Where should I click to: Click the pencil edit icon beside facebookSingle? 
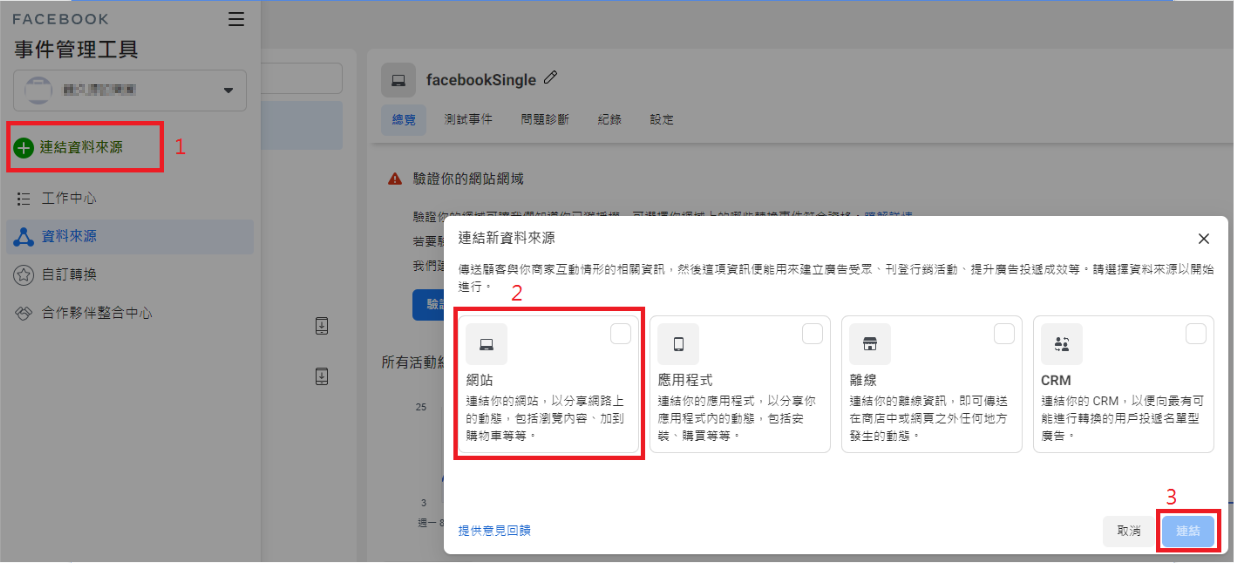[x=550, y=78]
